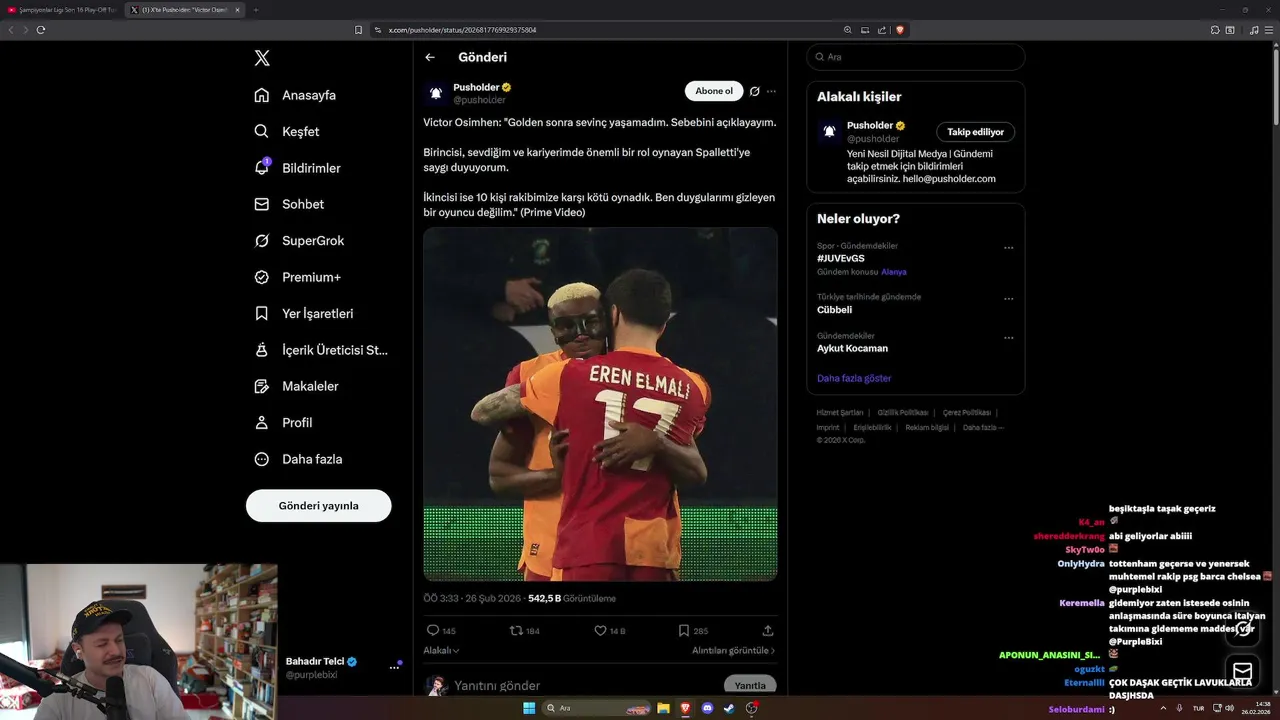This screenshot has height=720, width=1280.
Task: Switch to Şampiyonlar Ligi YouTube tab
Action: pyautogui.click(x=62, y=10)
